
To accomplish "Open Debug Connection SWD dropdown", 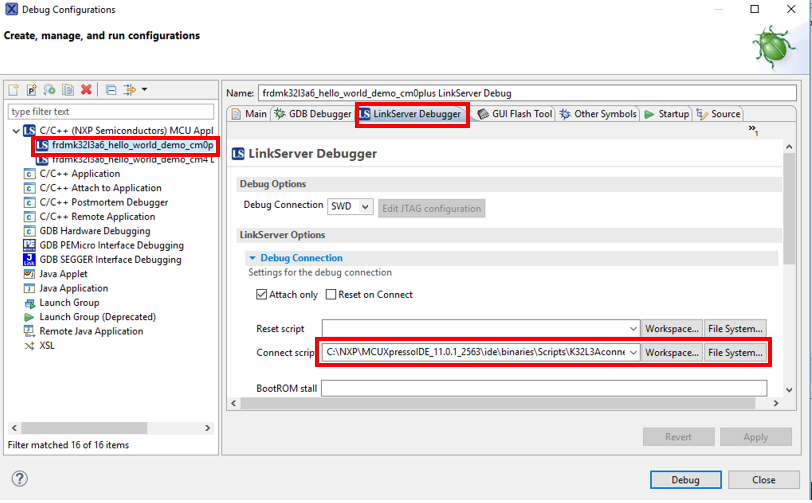I will 350,207.
